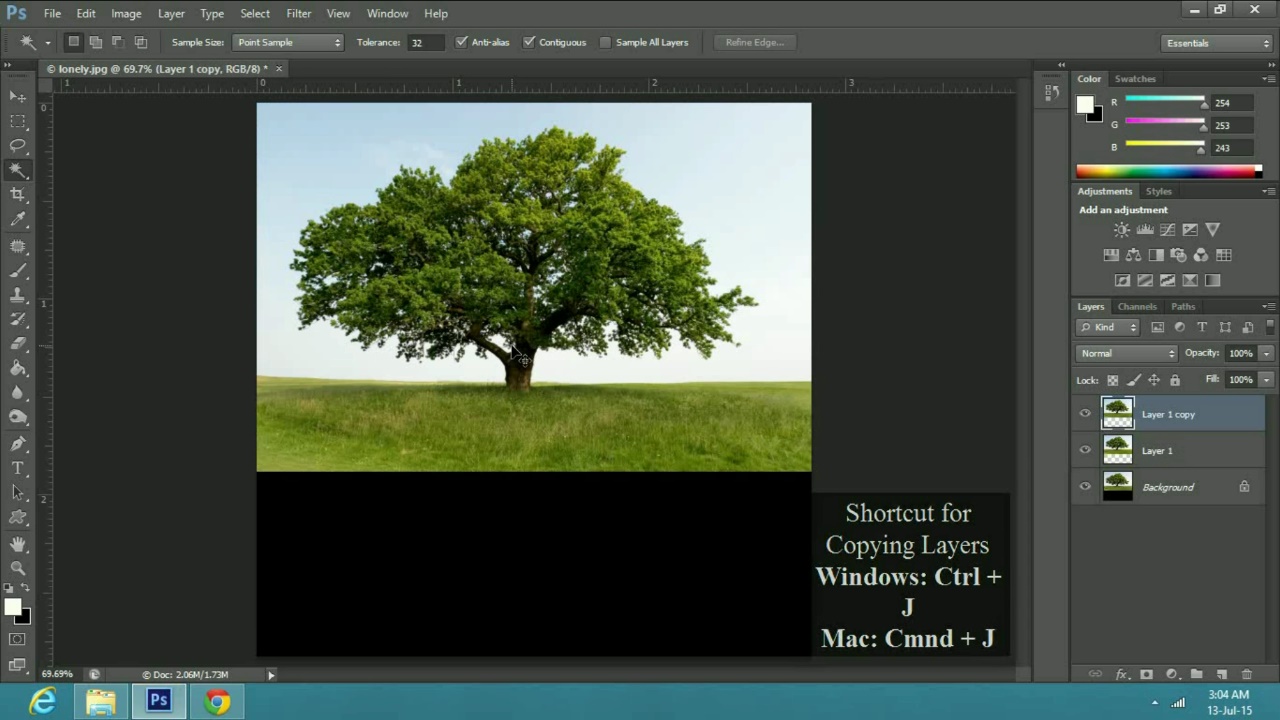Image resolution: width=1280 pixels, height=720 pixels.
Task: Hide Layer 1 using its eye icon
Action: [1085, 450]
